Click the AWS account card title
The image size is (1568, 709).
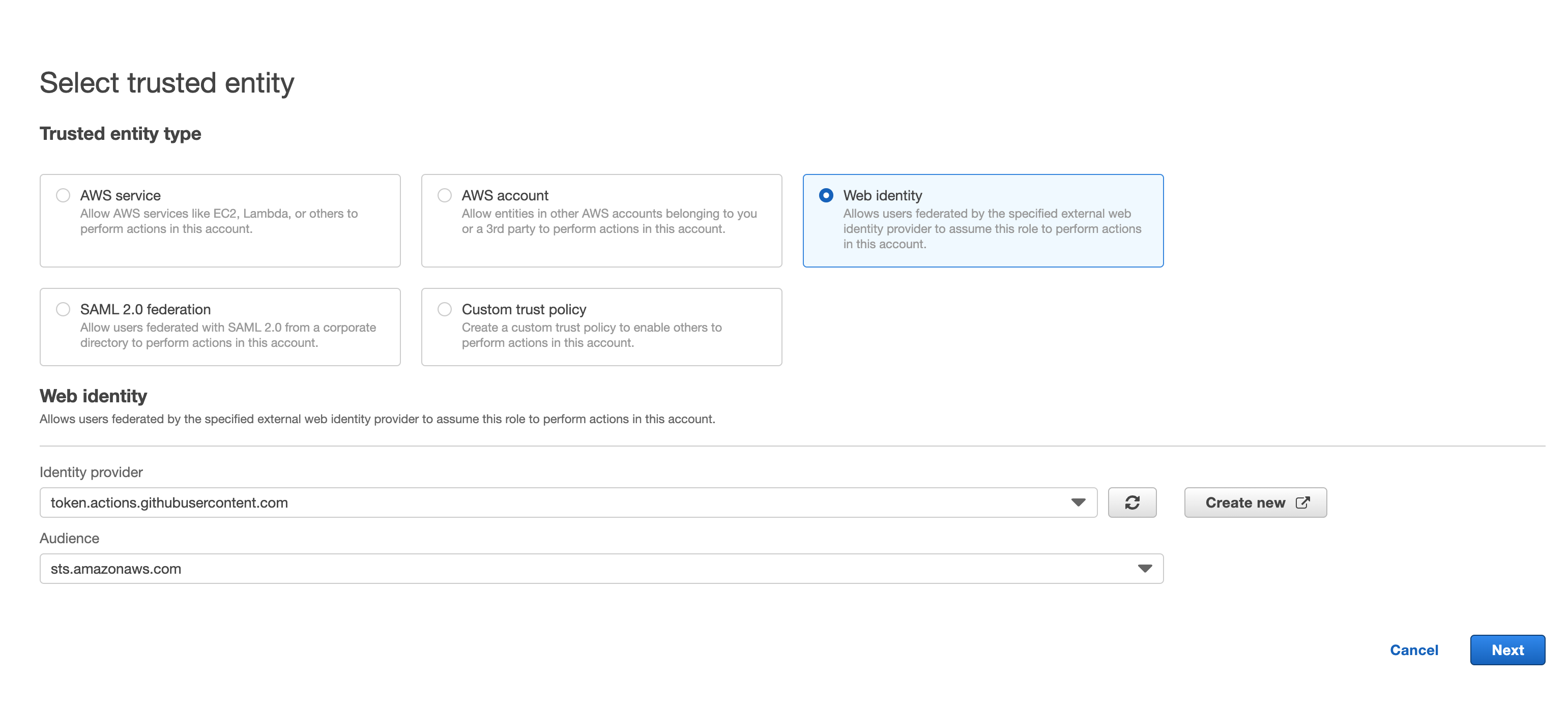(x=505, y=195)
